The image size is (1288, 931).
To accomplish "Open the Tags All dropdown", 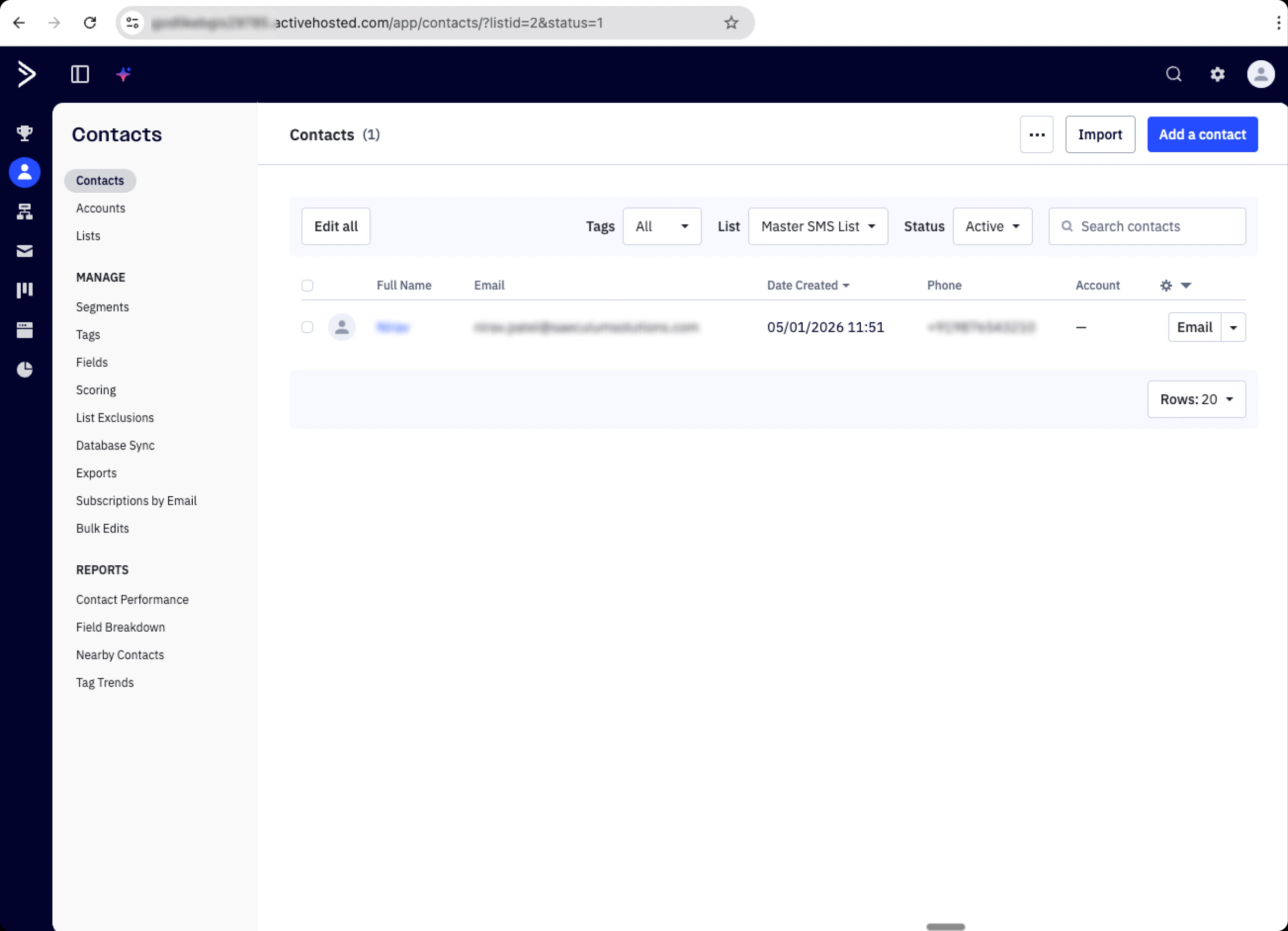I will (661, 226).
